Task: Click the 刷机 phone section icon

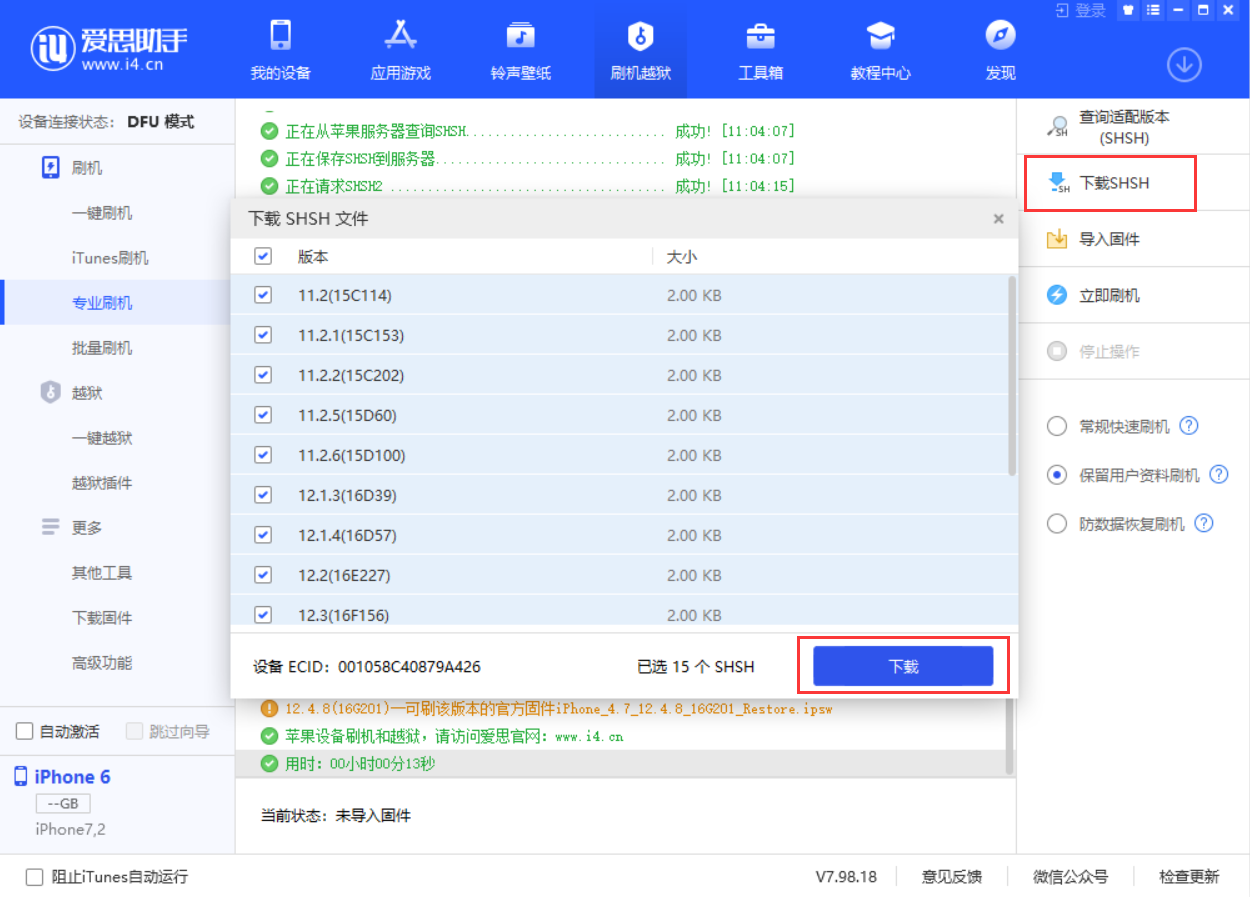Action: coord(51,167)
